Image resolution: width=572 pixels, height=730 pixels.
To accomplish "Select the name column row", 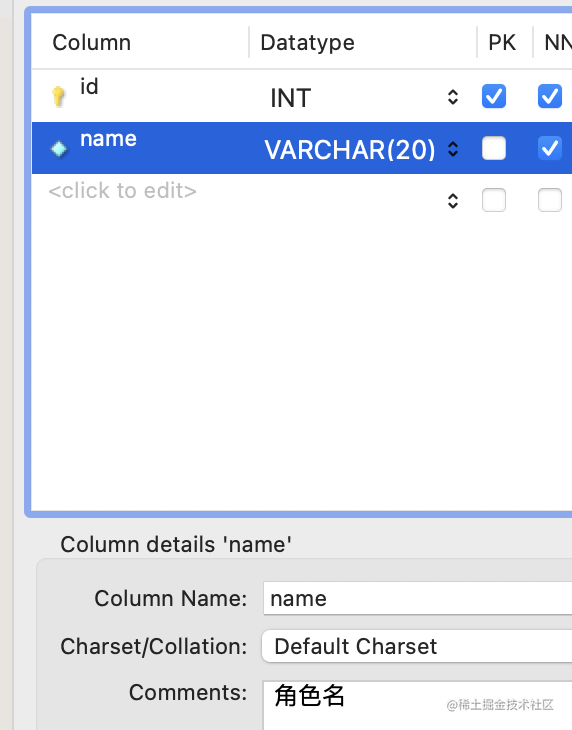I will (x=302, y=148).
